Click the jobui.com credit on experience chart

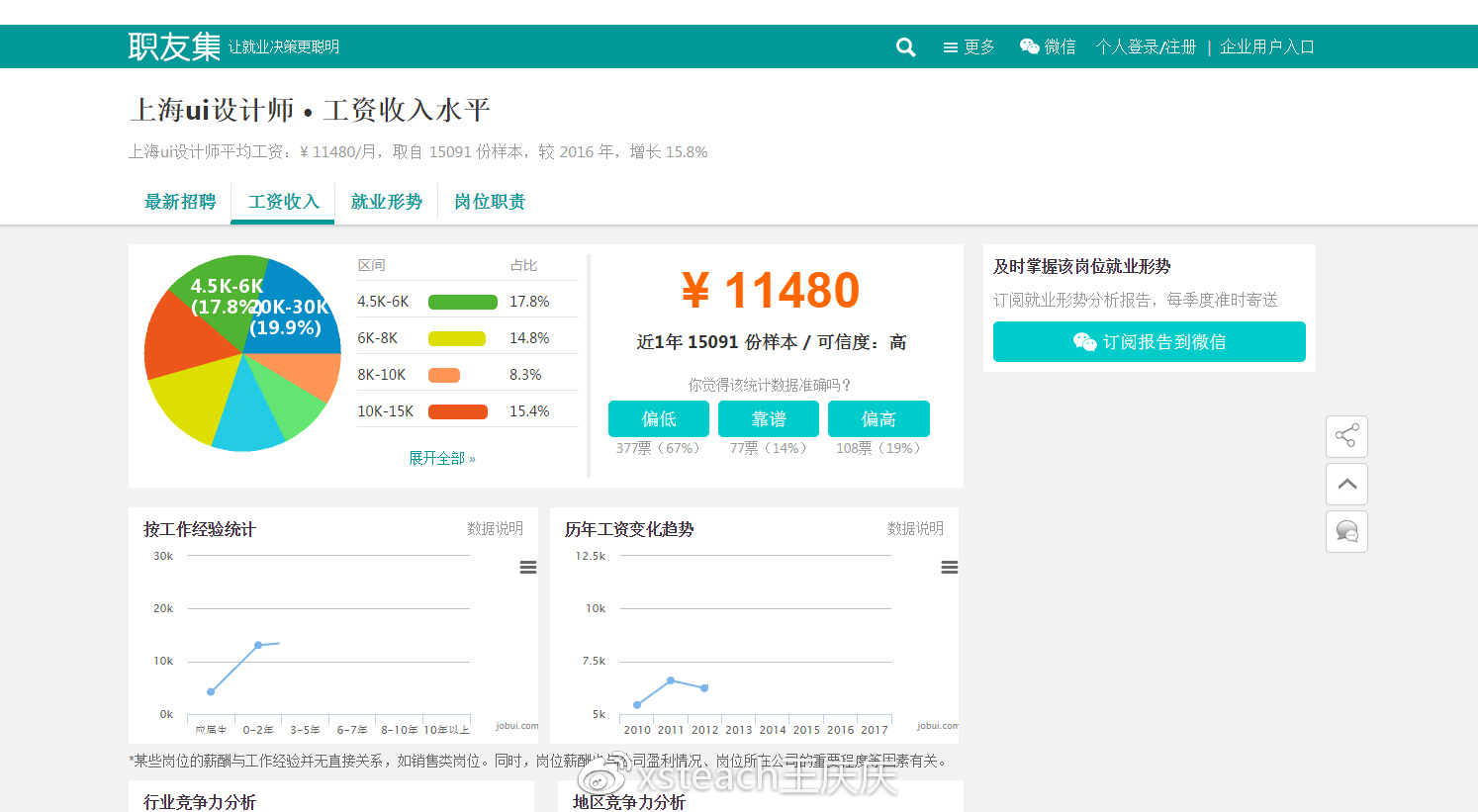[x=516, y=726]
